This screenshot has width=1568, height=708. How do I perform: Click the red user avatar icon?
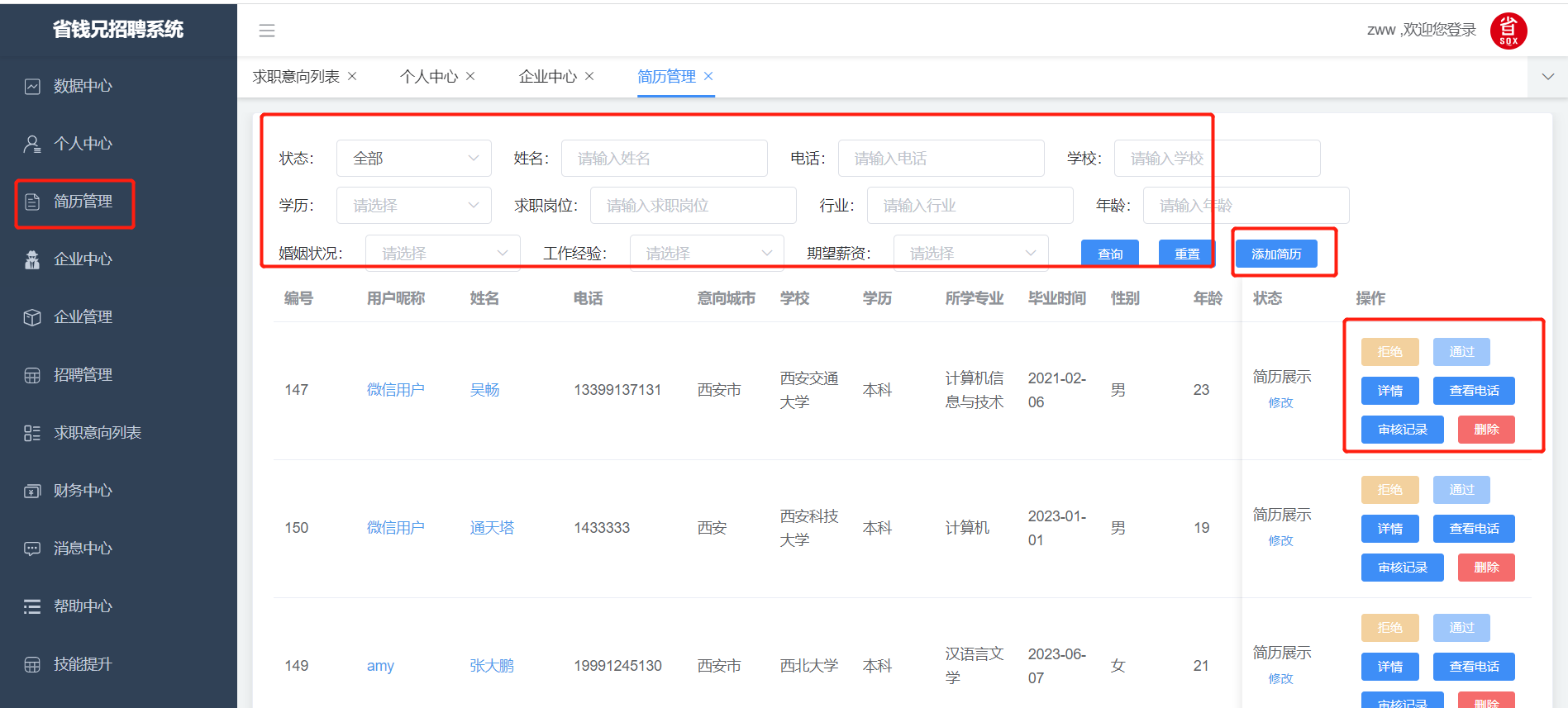click(1508, 31)
